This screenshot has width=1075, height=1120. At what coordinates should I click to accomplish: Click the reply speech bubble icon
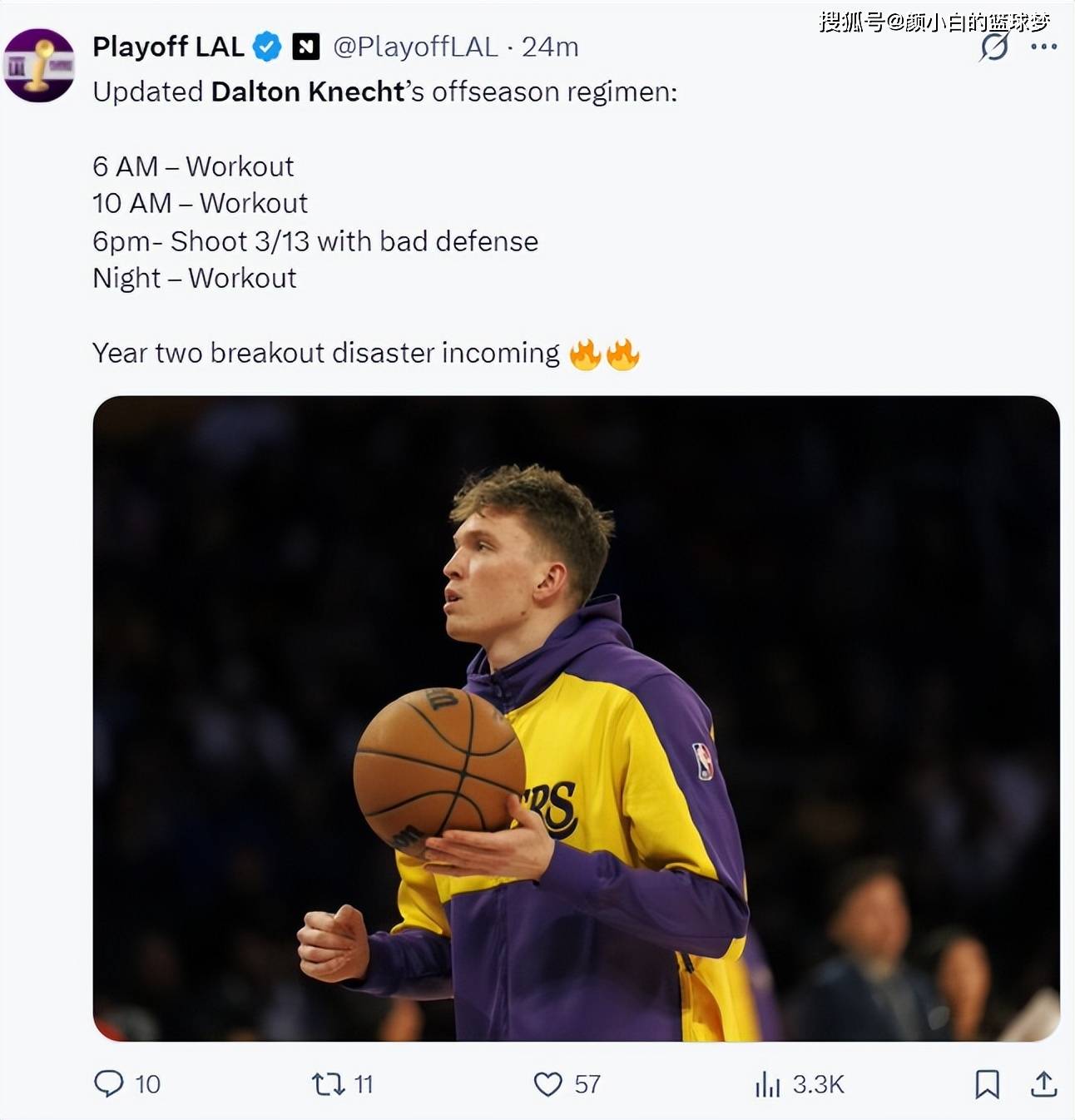click(x=109, y=1083)
